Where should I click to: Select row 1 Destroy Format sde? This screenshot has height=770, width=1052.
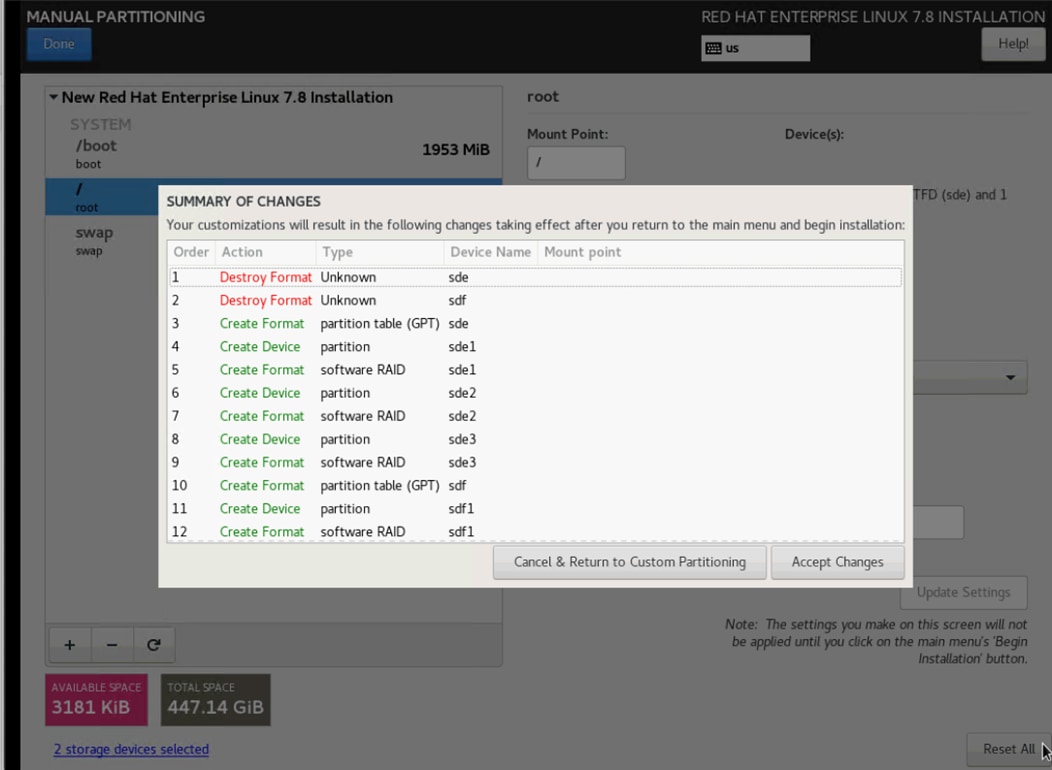pos(535,277)
